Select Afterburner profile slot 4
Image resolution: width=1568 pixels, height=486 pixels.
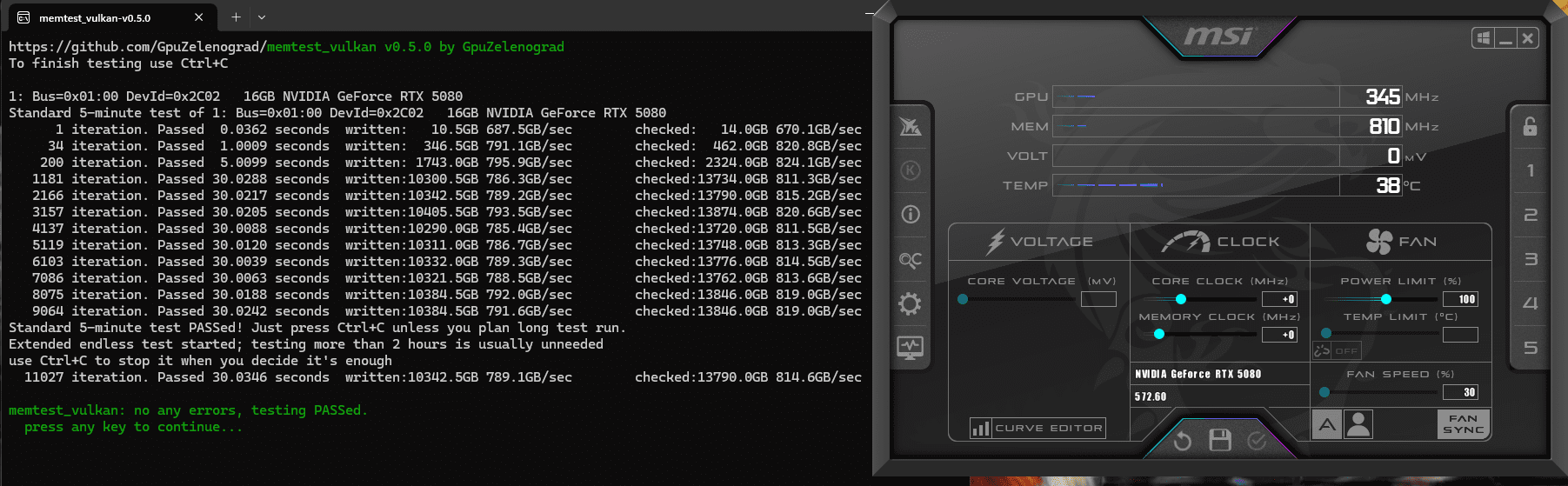pos(1530,303)
